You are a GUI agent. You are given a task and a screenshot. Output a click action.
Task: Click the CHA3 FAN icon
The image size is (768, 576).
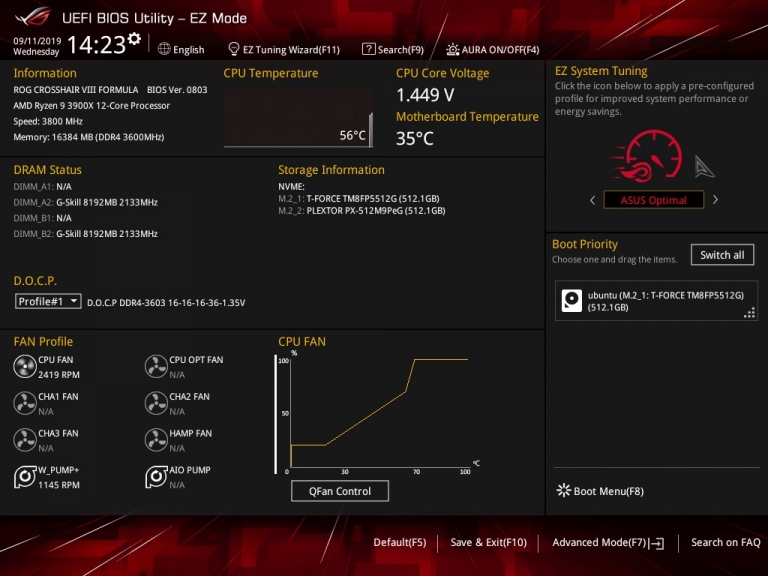pos(24,440)
